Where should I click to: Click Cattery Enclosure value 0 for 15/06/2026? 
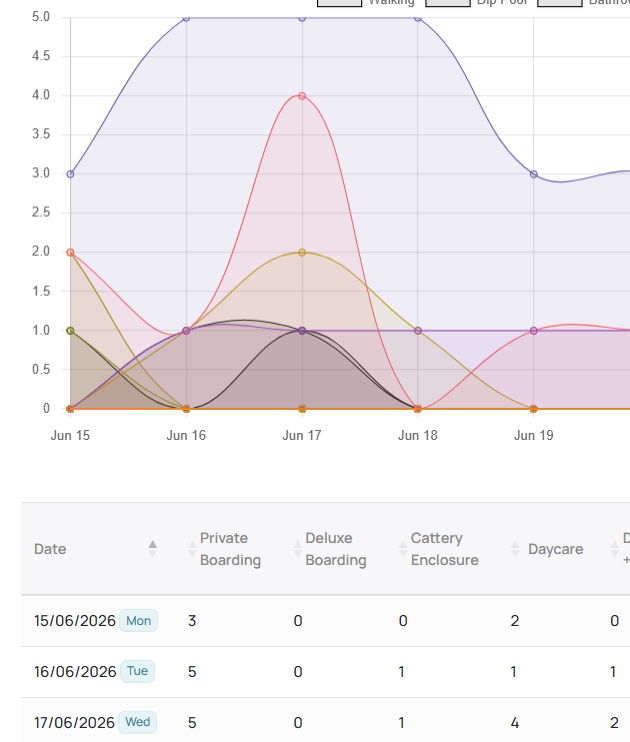pos(403,621)
